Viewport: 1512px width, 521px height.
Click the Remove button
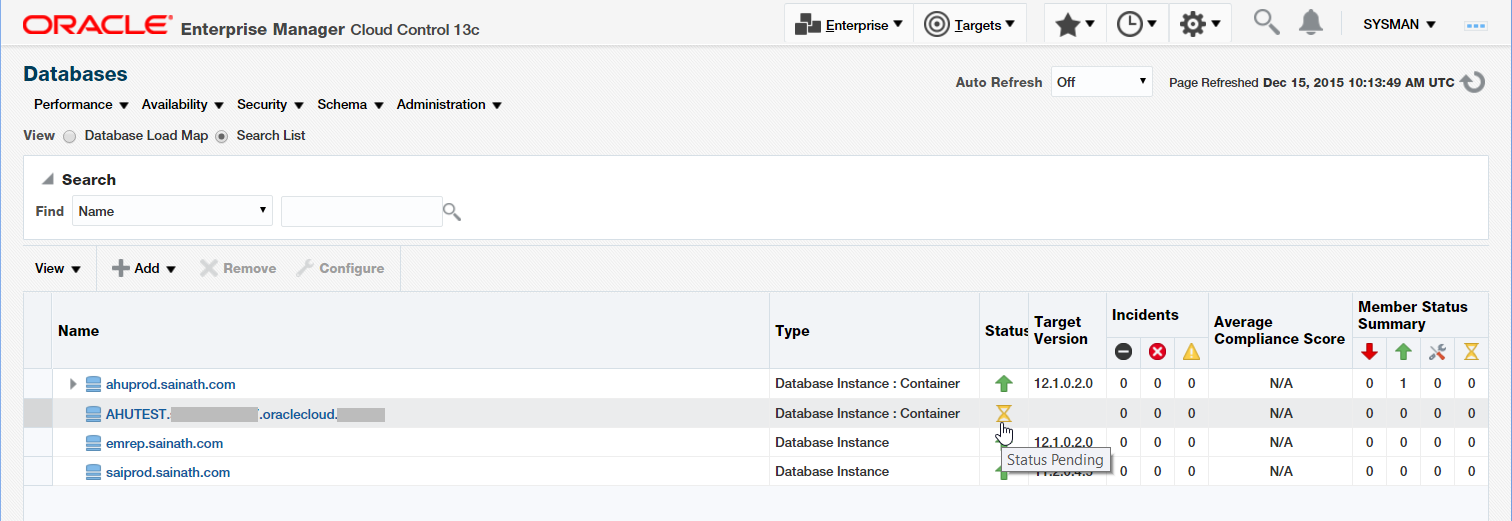pos(238,268)
